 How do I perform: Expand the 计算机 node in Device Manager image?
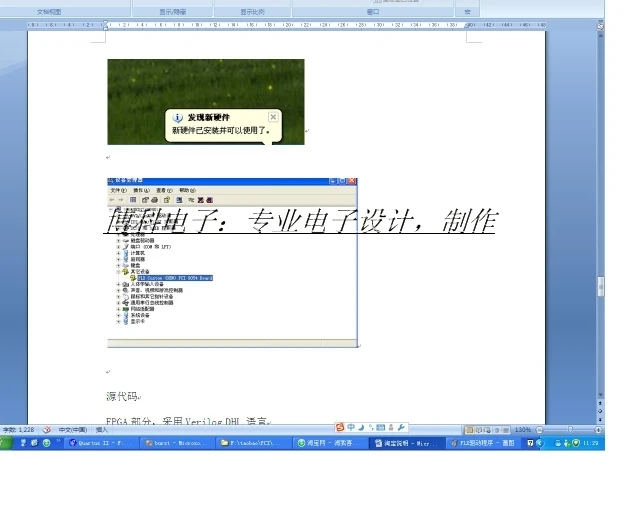[x=118, y=253]
